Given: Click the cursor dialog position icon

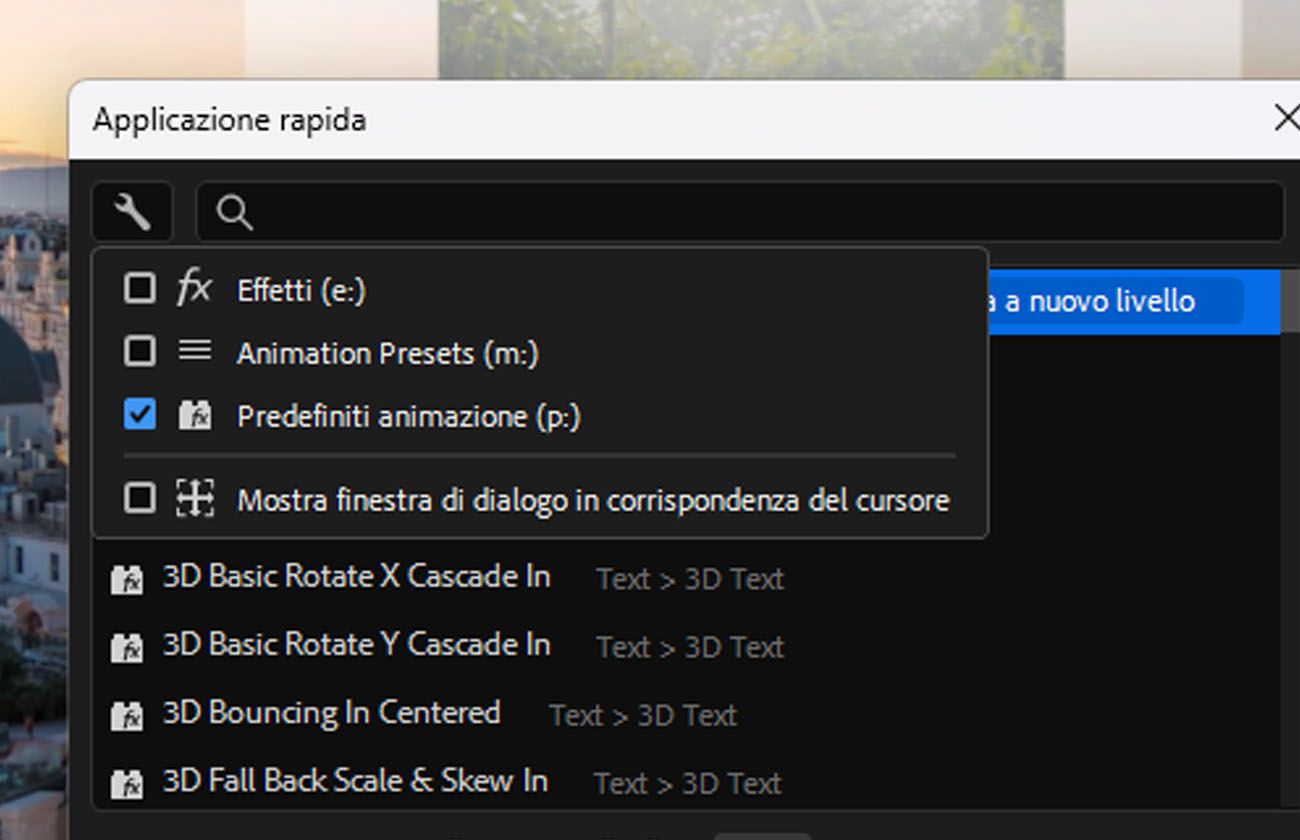Looking at the screenshot, I should [194, 497].
